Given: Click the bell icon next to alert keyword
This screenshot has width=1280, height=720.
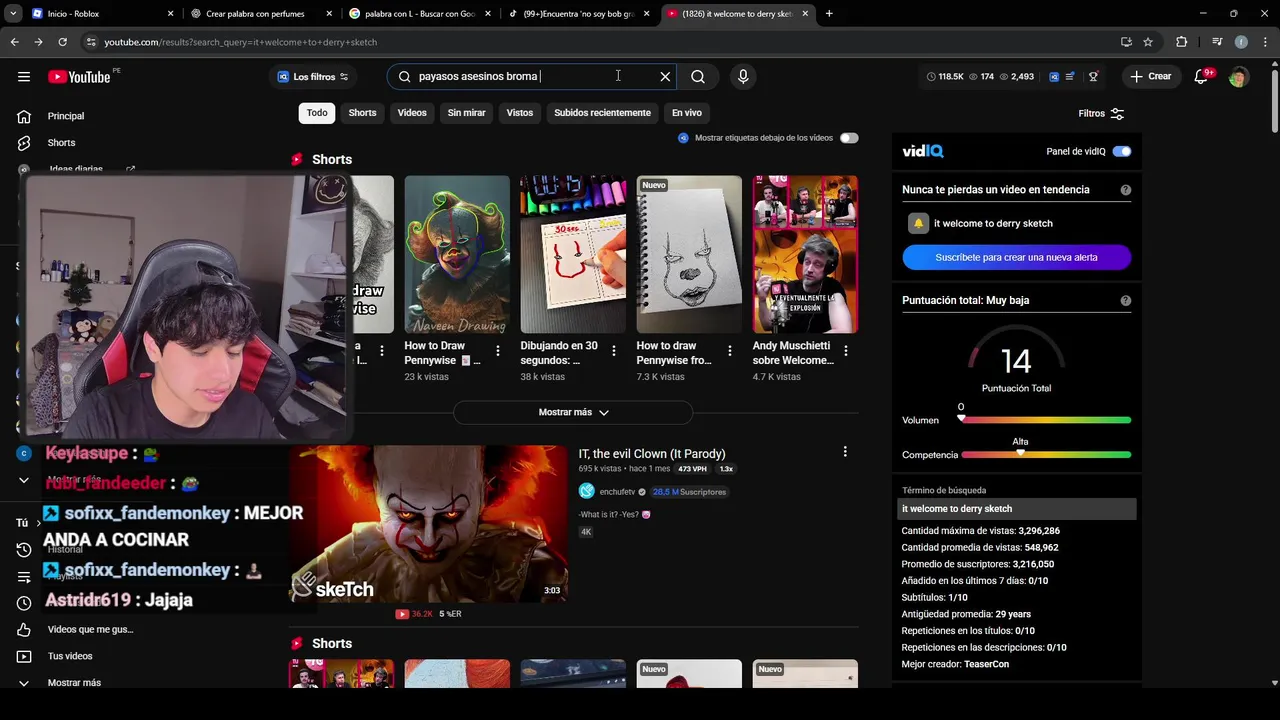Looking at the screenshot, I should click(x=918, y=223).
